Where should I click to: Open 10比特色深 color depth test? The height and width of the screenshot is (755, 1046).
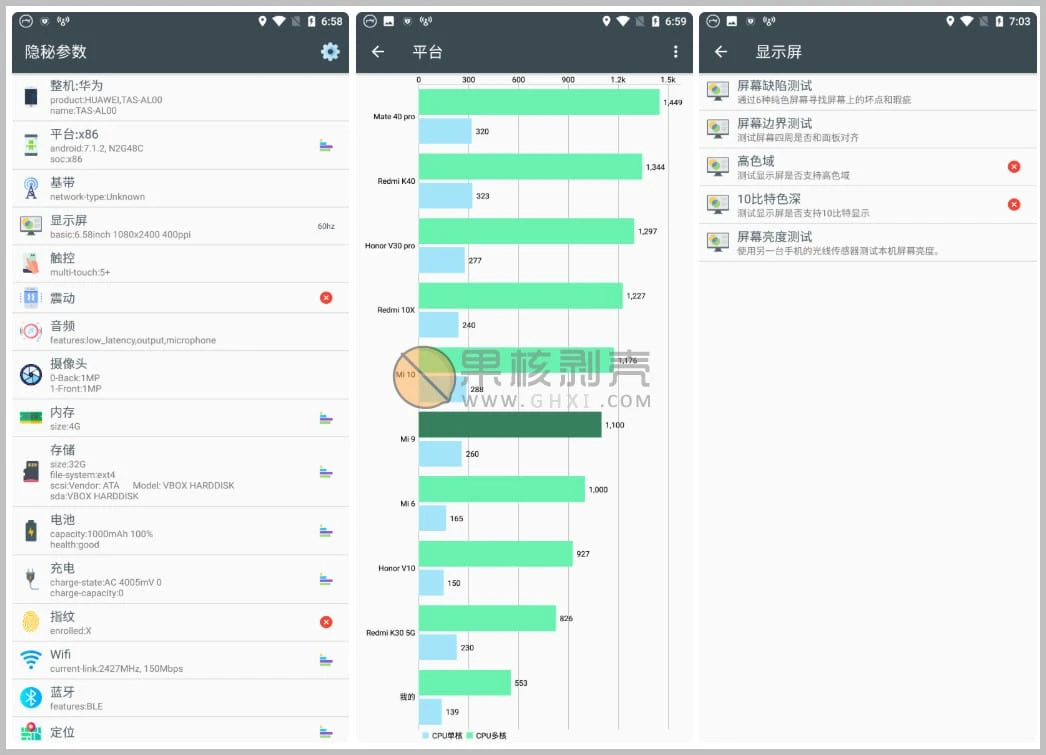pyautogui.click(x=868, y=205)
